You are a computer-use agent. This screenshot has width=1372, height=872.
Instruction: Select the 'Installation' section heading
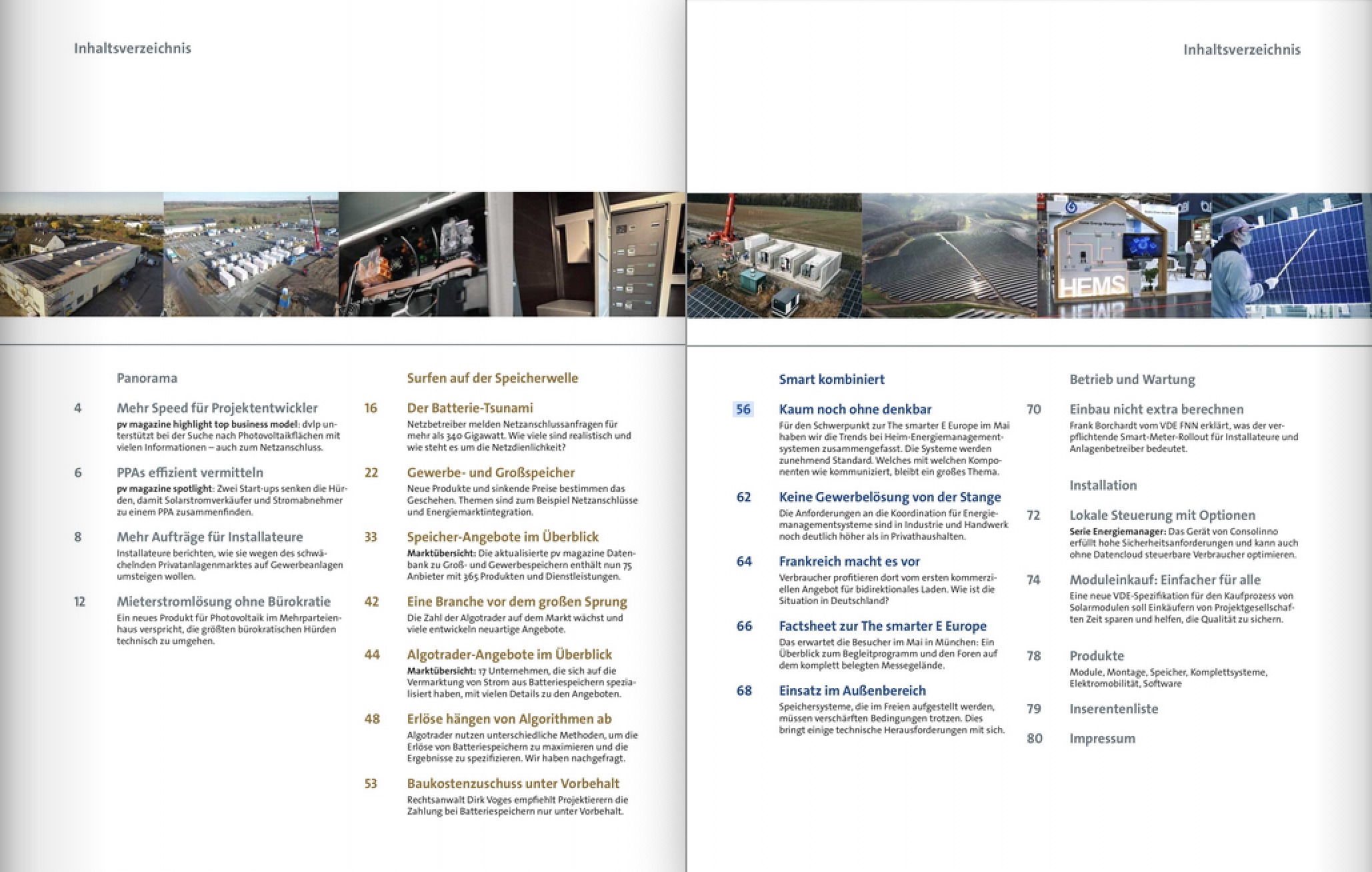[1103, 486]
